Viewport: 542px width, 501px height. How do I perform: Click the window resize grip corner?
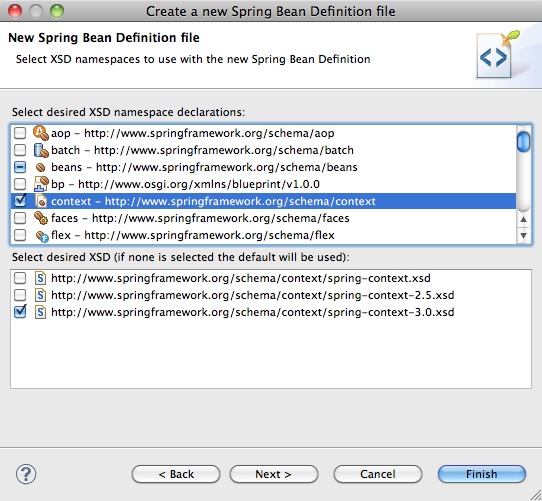tap(535, 494)
